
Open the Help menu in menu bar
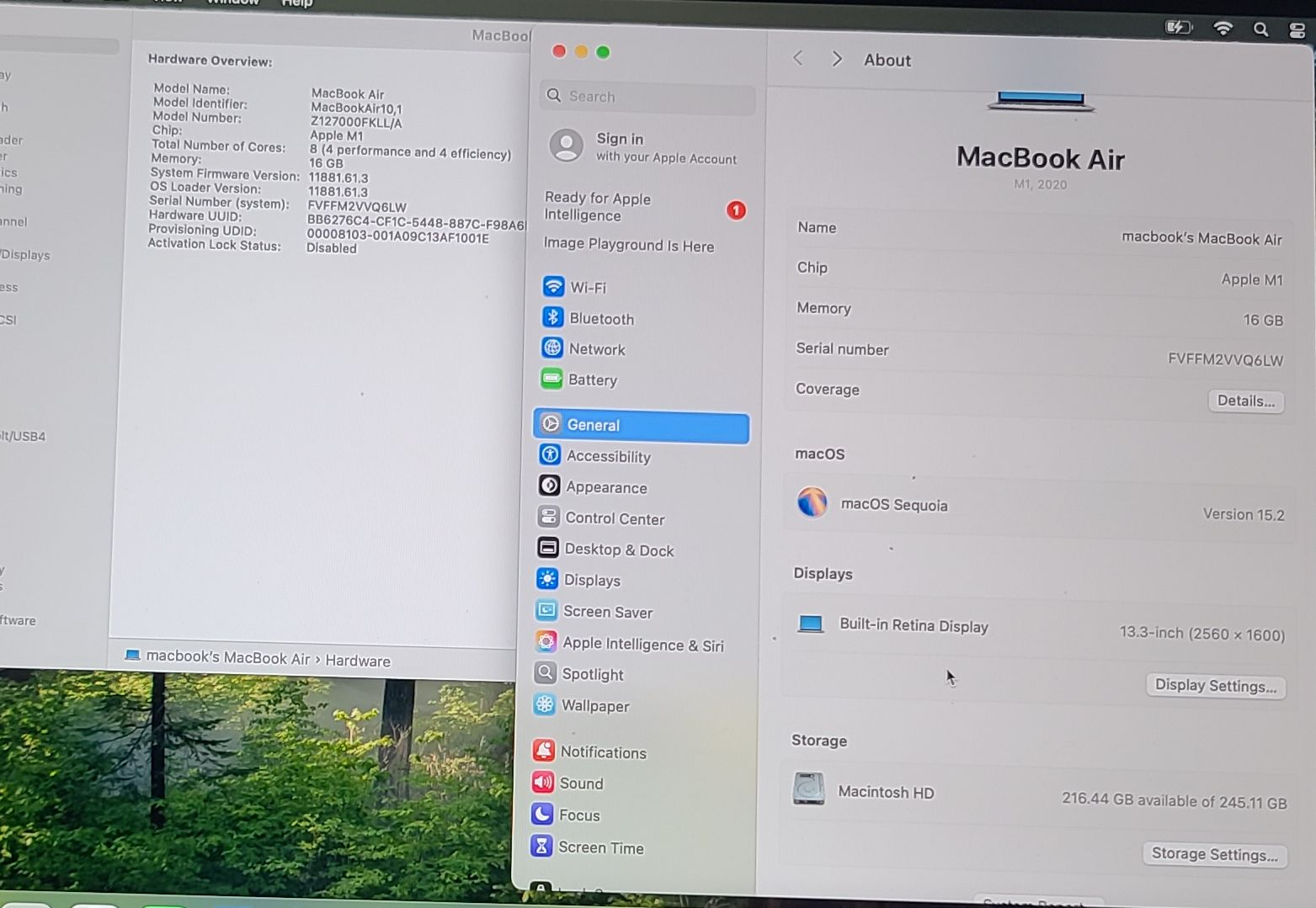coord(296,3)
